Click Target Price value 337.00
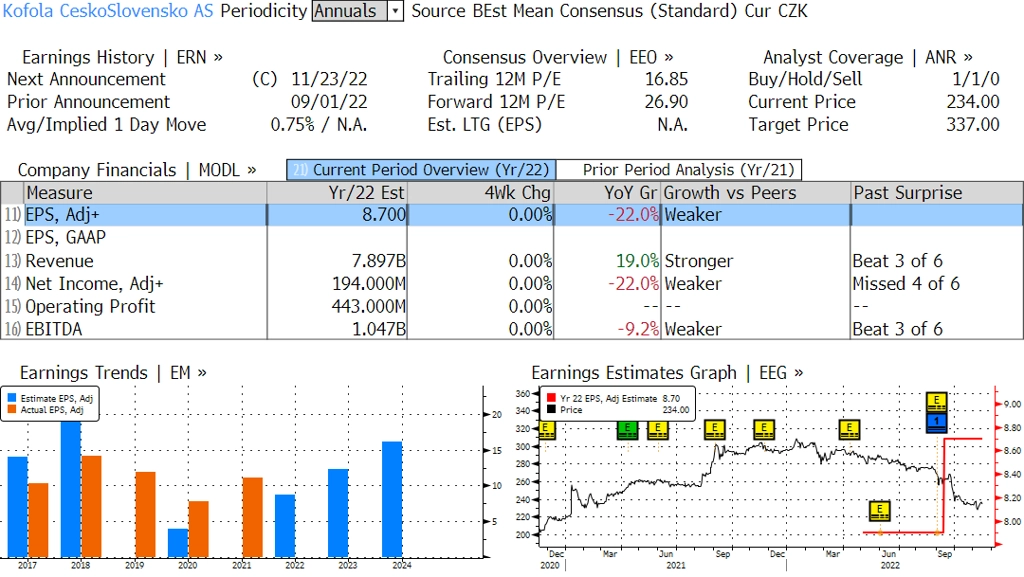Screen dimensions: 1024x577 [x=973, y=125]
